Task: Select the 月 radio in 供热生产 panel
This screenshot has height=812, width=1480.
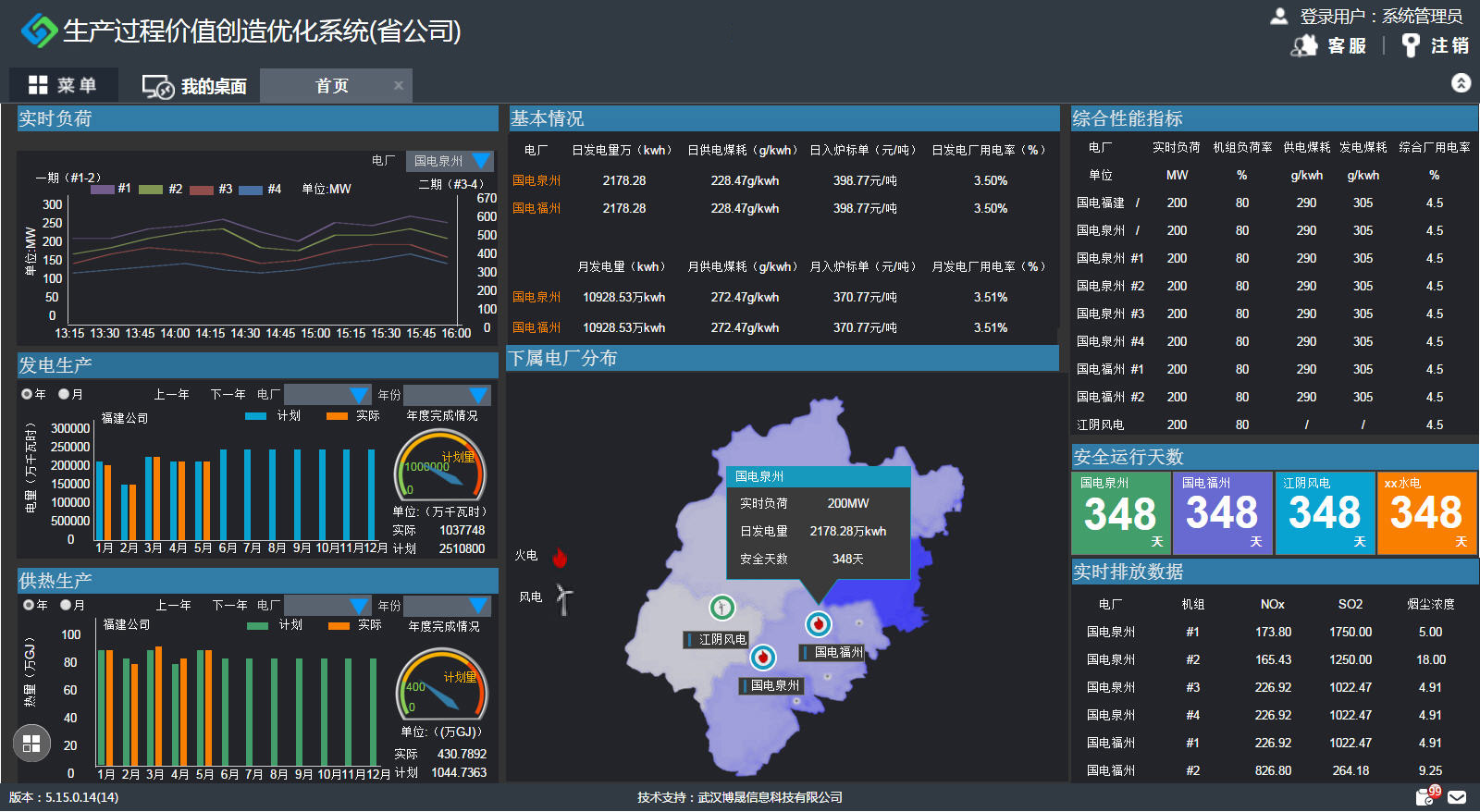Action: coord(66,605)
